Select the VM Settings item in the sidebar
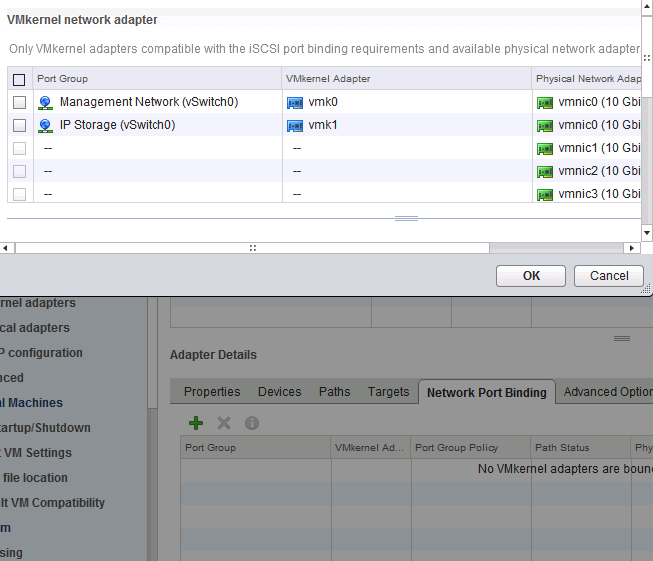Image resolution: width=653 pixels, height=561 pixels. 36,453
